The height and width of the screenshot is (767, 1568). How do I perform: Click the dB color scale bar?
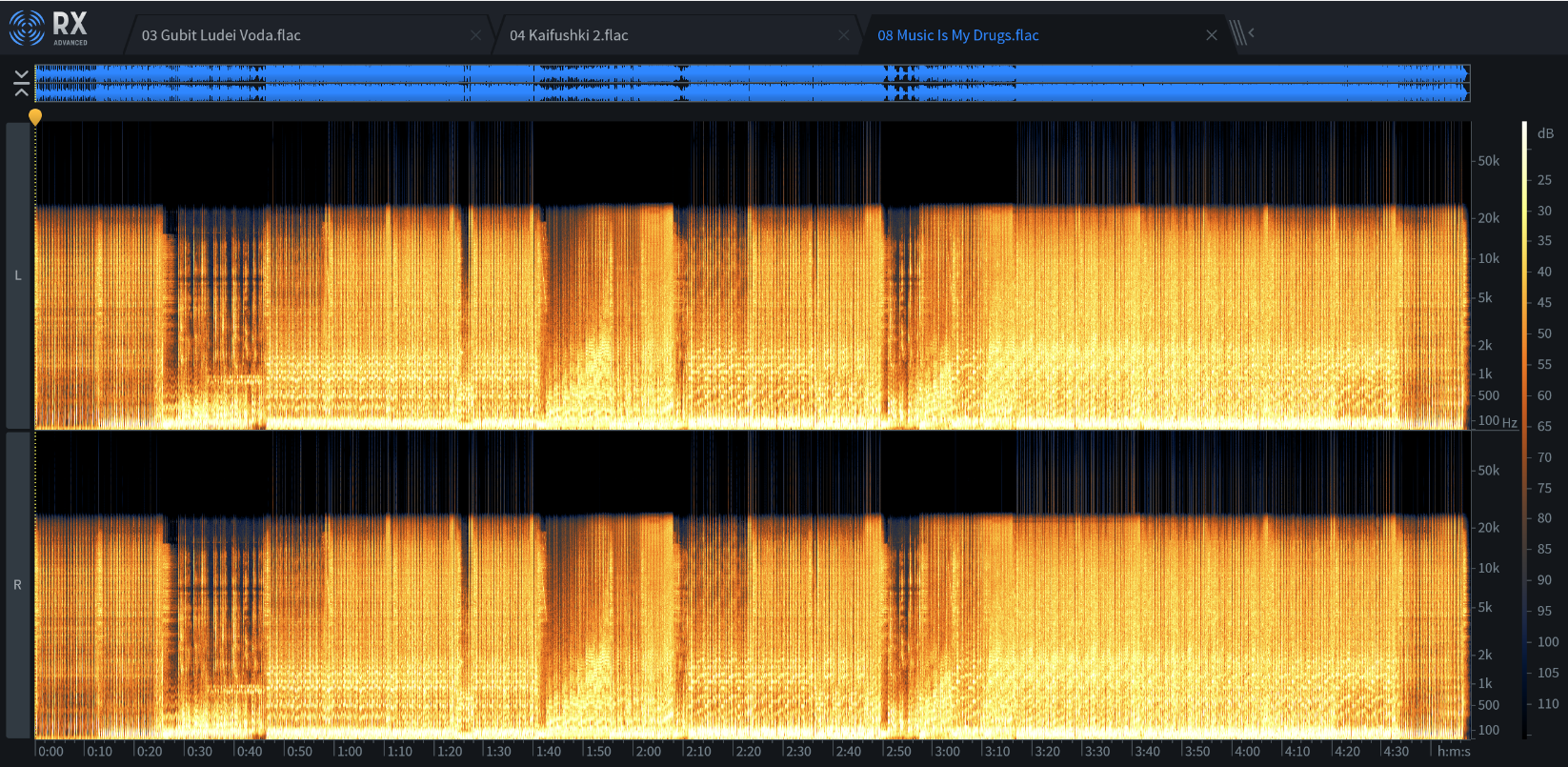(x=1525, y=430)
